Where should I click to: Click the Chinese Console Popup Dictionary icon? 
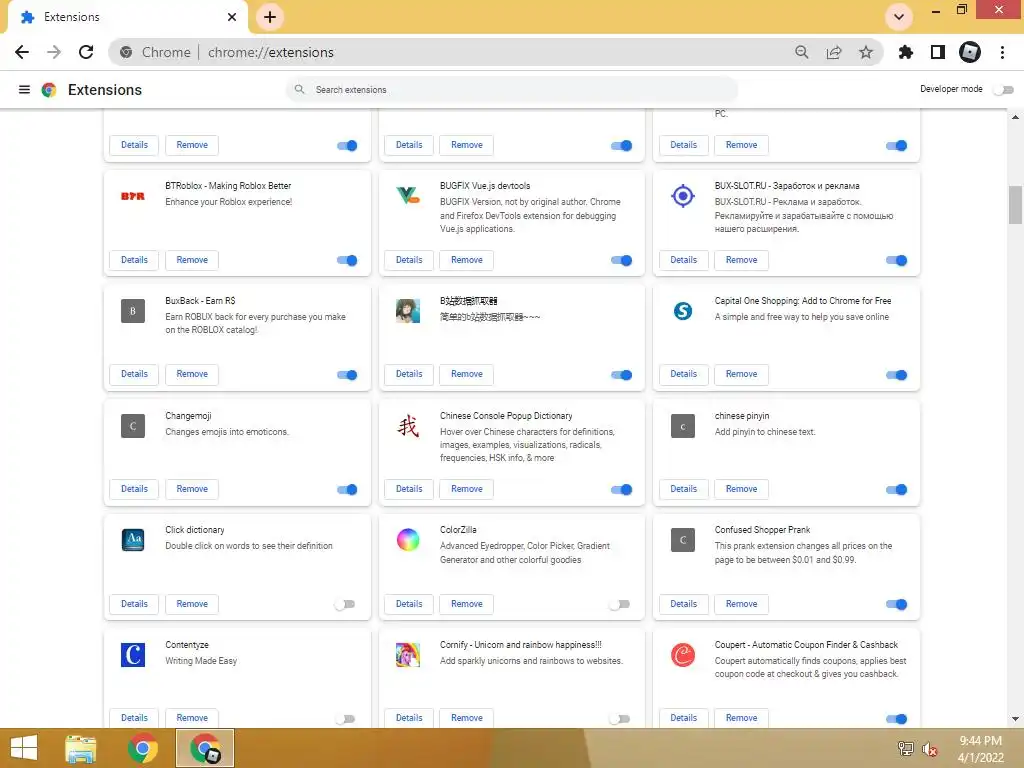[x=408, y=426]
